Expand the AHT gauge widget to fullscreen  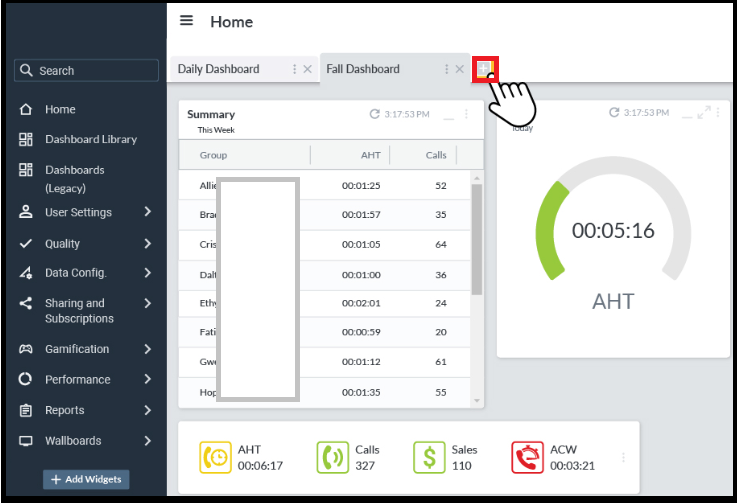pyautogui.click(x=704, y=112)
